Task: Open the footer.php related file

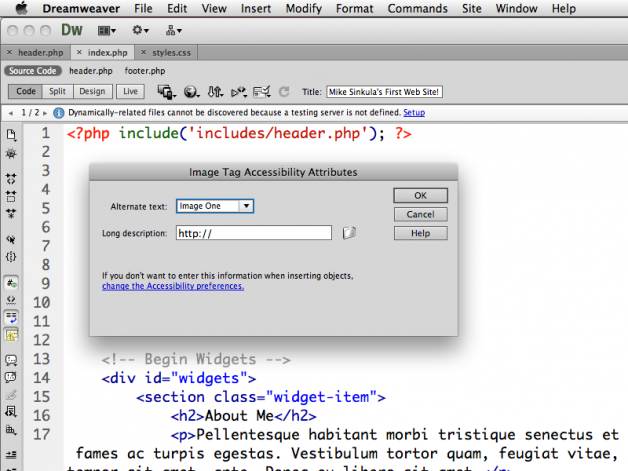Action: click(x=145, y=71)
